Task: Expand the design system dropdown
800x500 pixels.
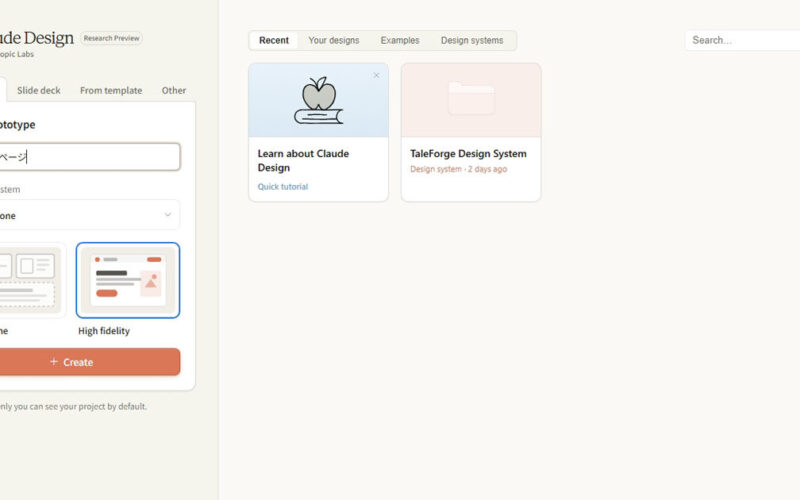Action: click(88, 215)
